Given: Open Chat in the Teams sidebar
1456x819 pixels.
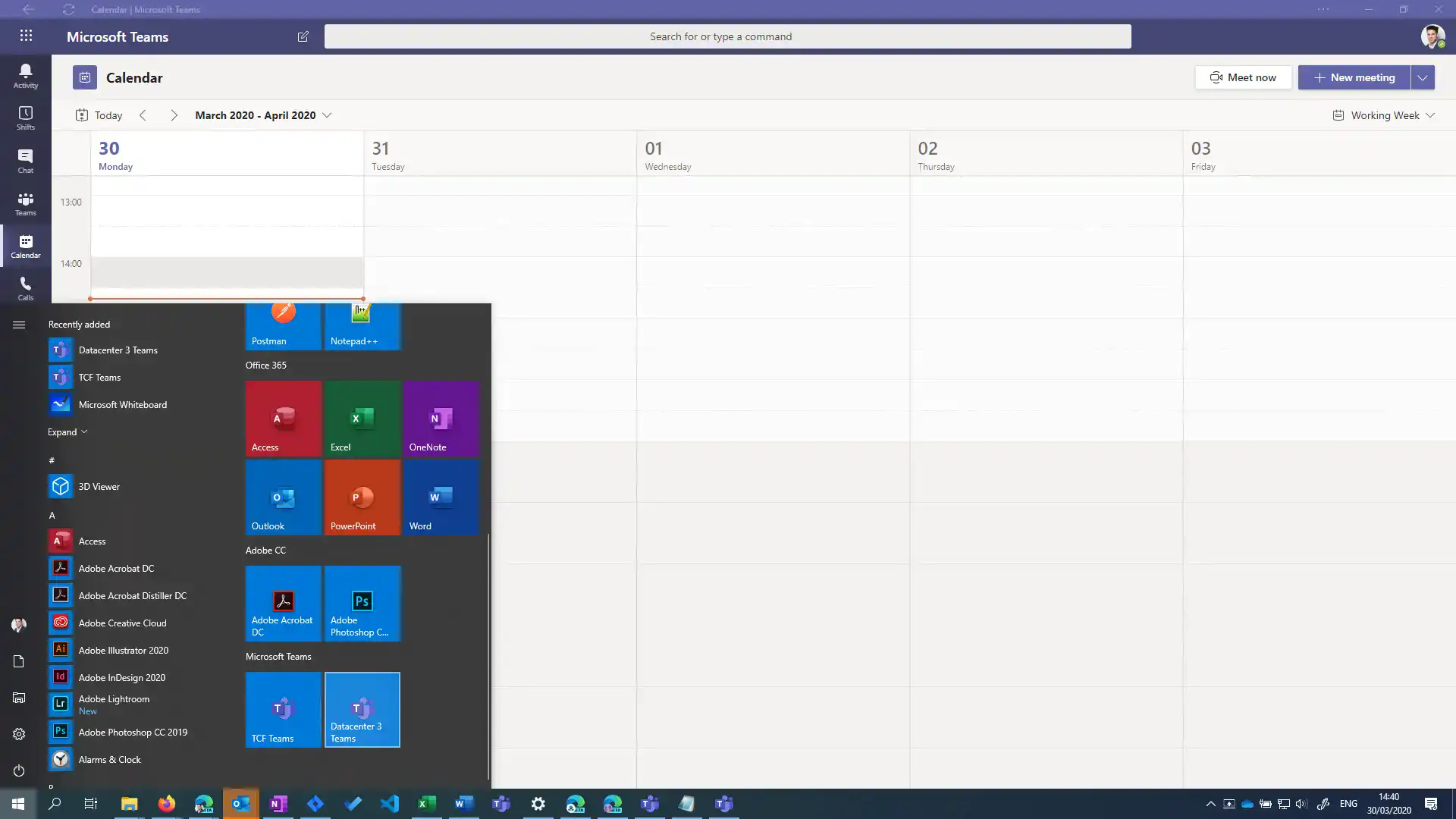Looking at the screenshot, I should pos(26,161).
